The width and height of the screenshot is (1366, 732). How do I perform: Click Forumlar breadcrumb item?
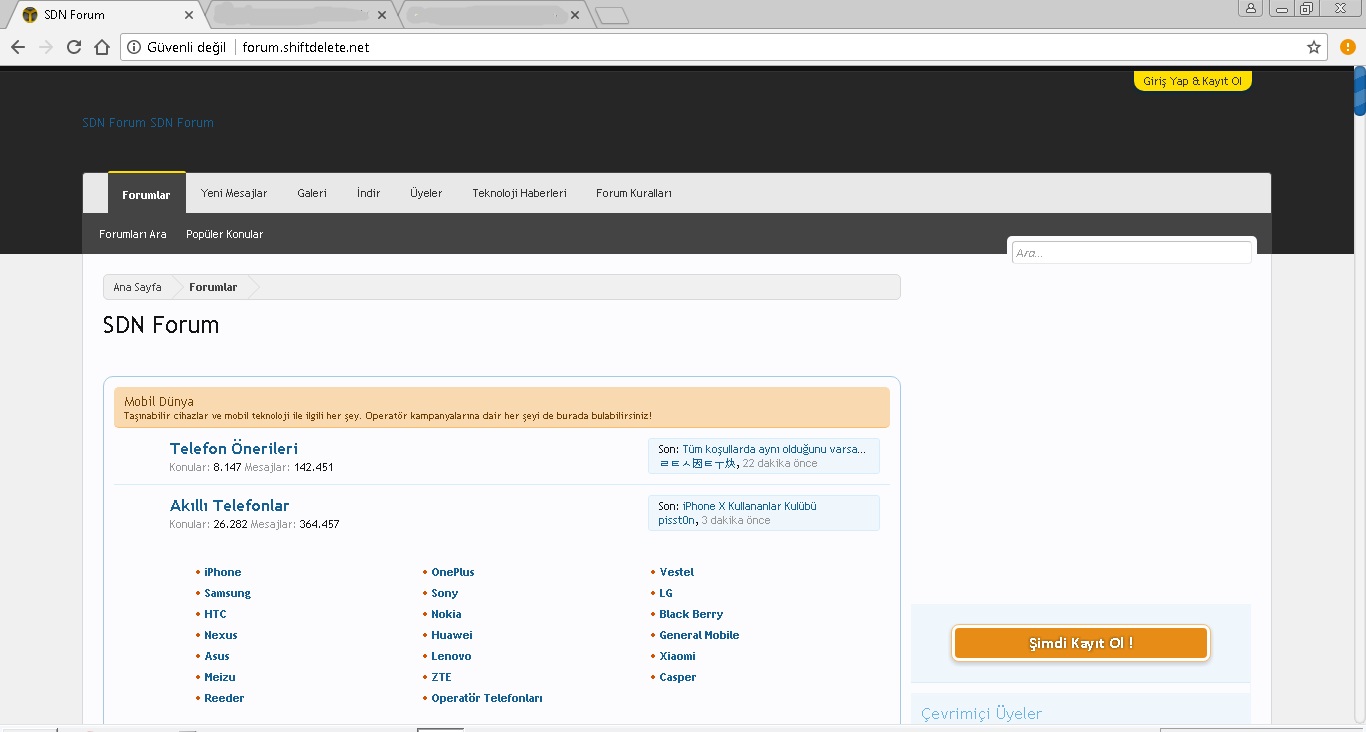pos(213,287)
